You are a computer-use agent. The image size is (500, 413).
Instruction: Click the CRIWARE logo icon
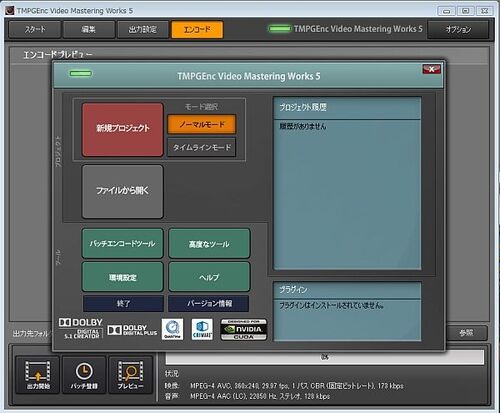202,329
